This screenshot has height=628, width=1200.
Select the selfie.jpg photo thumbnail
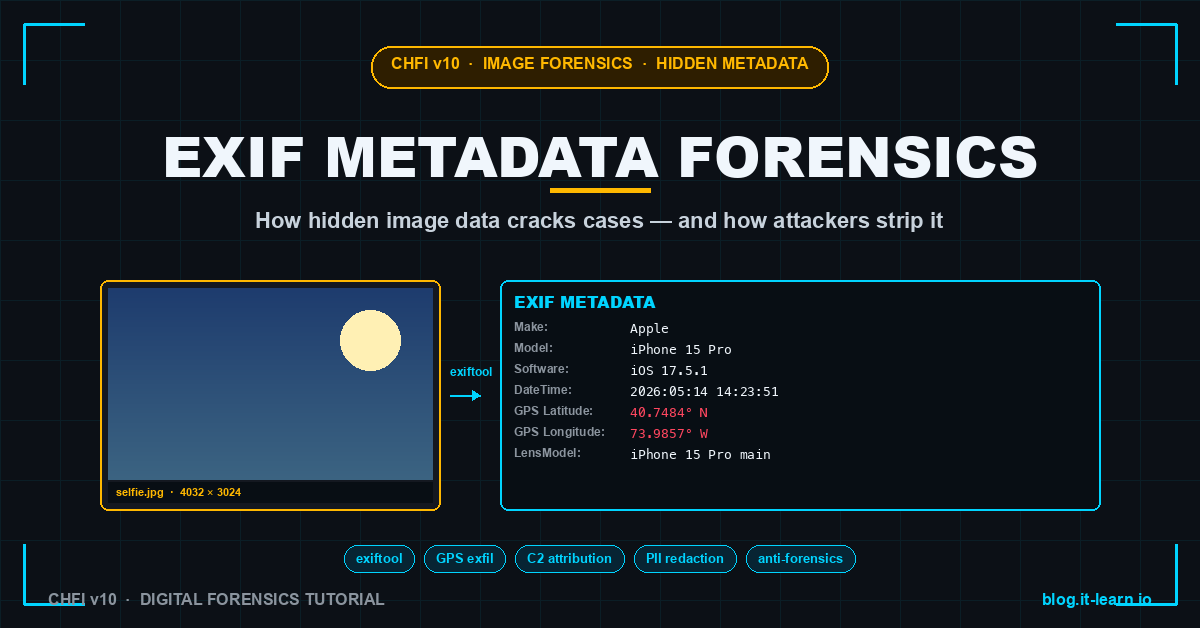[x=270, y=395]
